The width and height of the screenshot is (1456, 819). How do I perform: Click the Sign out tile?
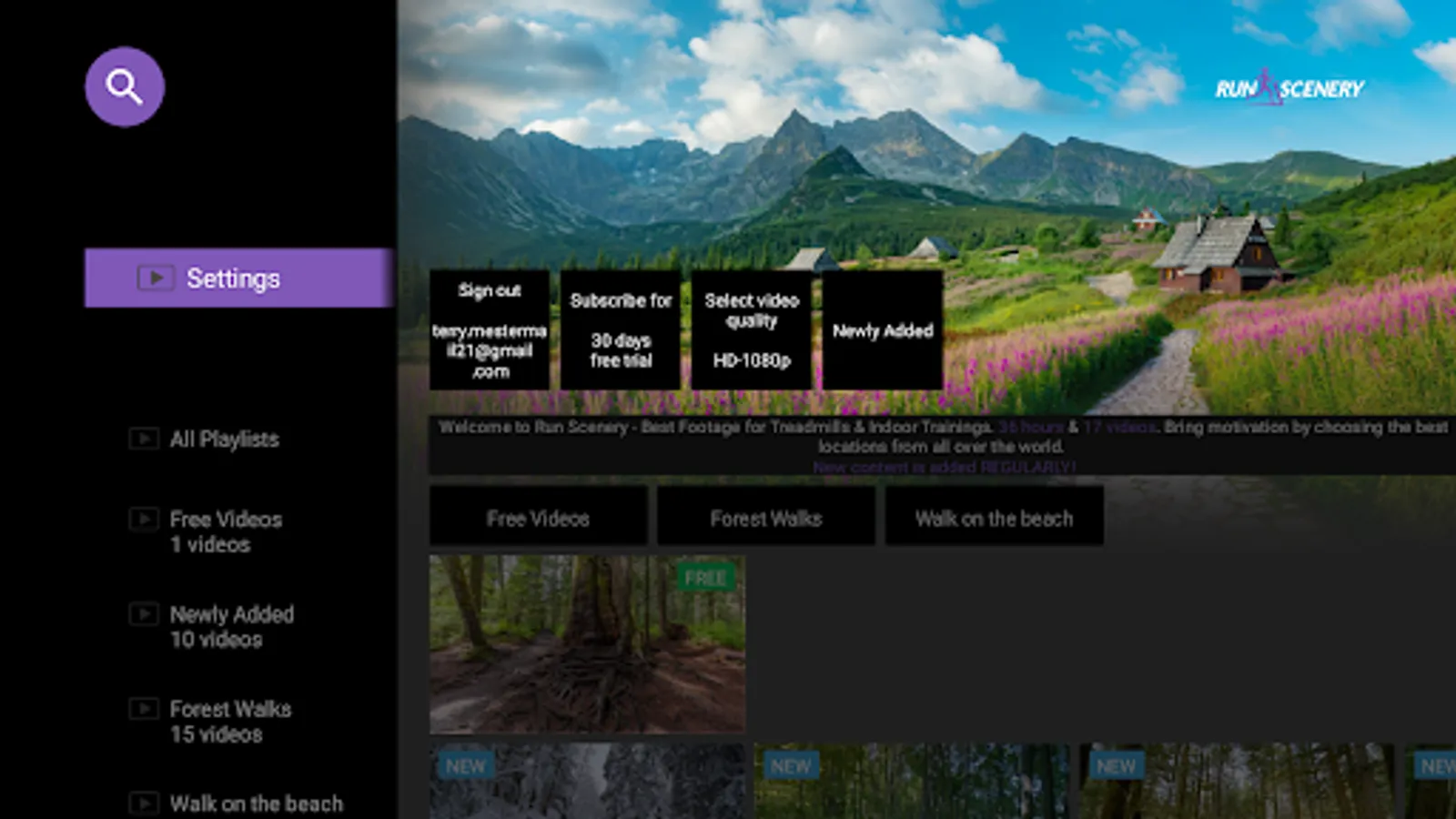coord(490,329)
